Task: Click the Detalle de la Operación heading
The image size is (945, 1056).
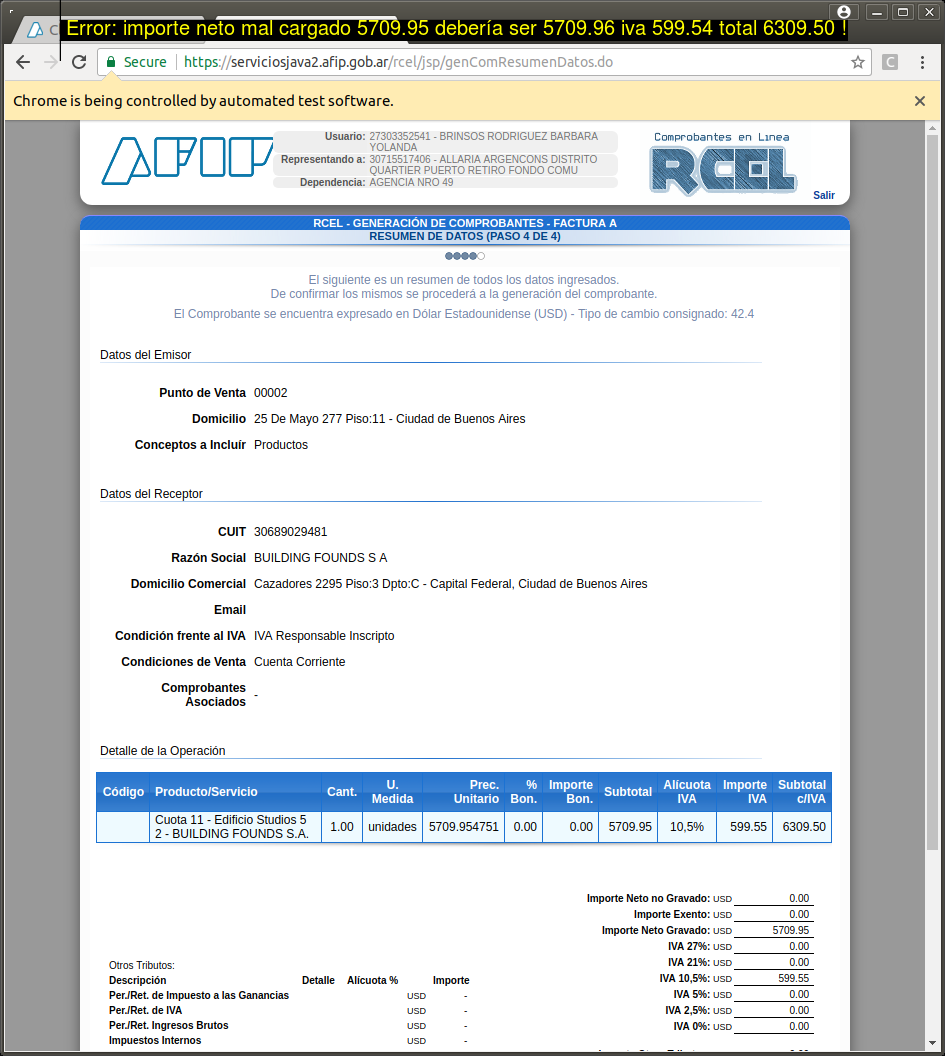Action: coord(162,751)
